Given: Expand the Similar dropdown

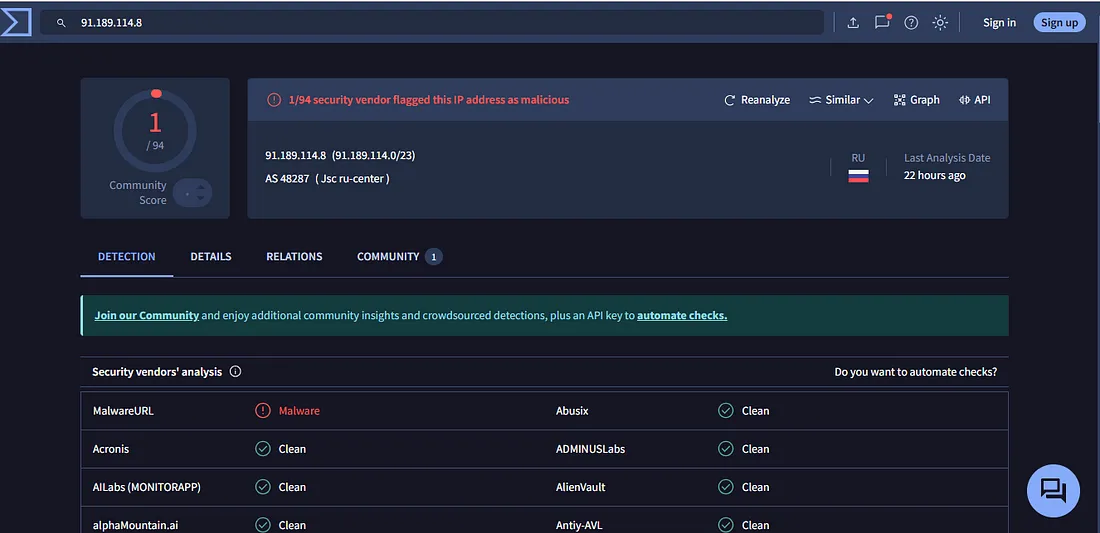Looking at the screenshot, I should click(841, 100).
